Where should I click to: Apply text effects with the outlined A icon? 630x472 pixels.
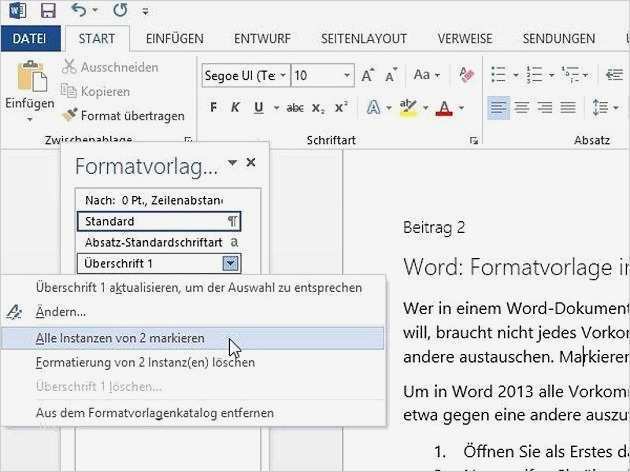coord(374,108)
